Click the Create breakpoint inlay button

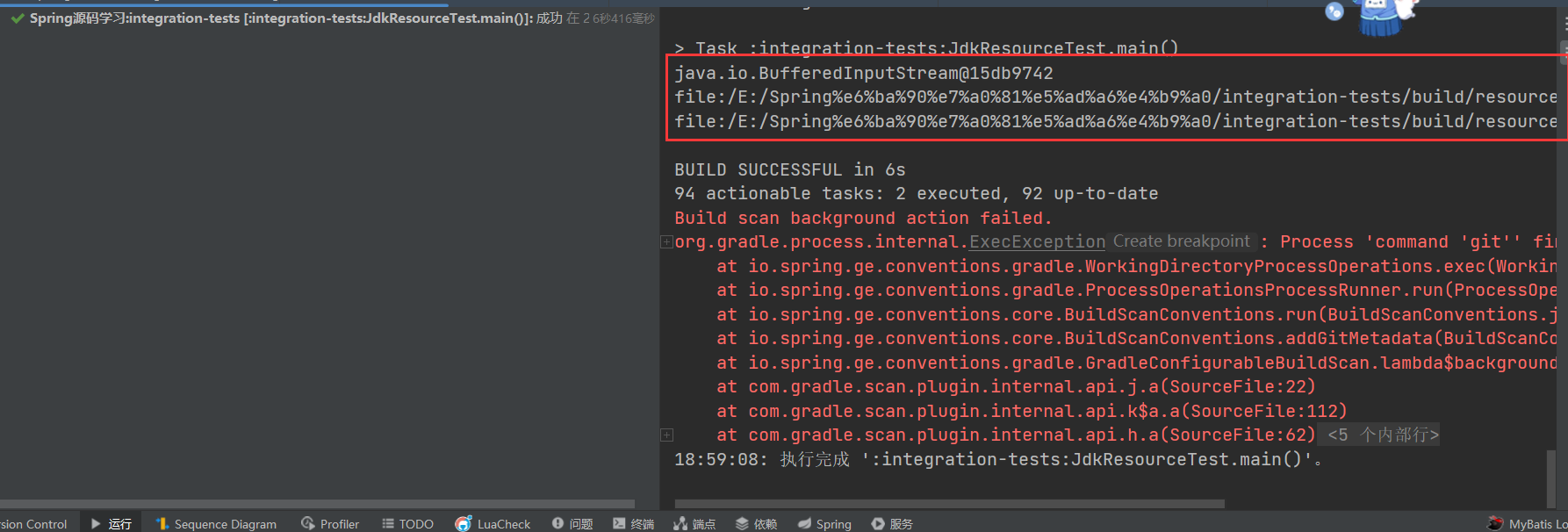(1181, 241)
